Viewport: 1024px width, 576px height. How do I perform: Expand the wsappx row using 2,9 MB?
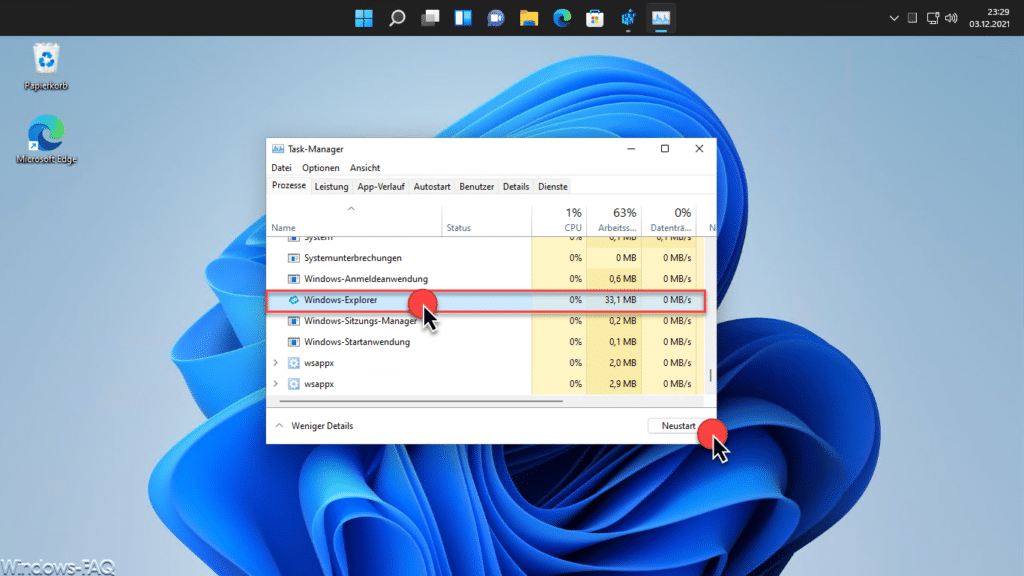pyautogui.click(x=276, y=383)
